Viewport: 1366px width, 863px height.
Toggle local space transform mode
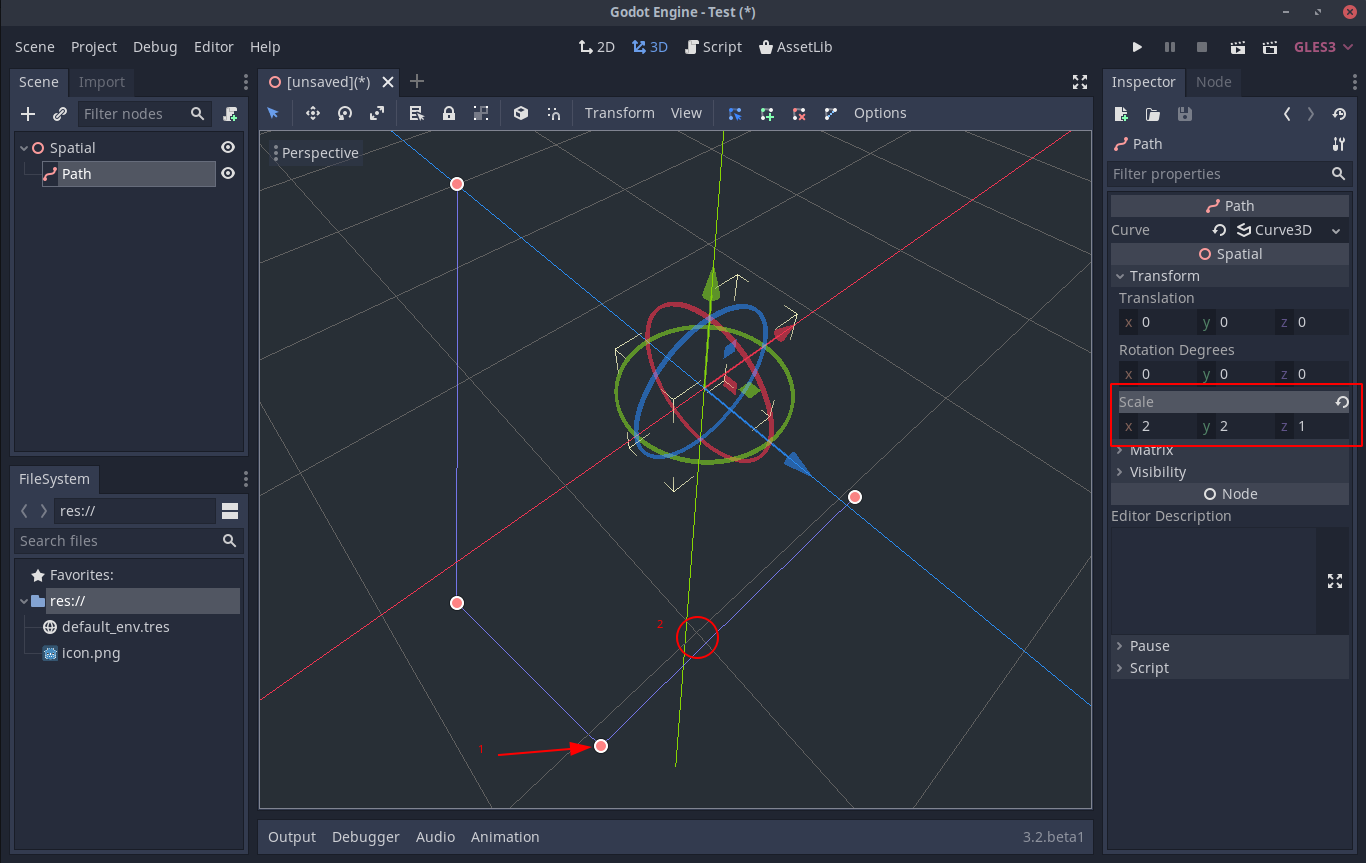tap(519, 113)
